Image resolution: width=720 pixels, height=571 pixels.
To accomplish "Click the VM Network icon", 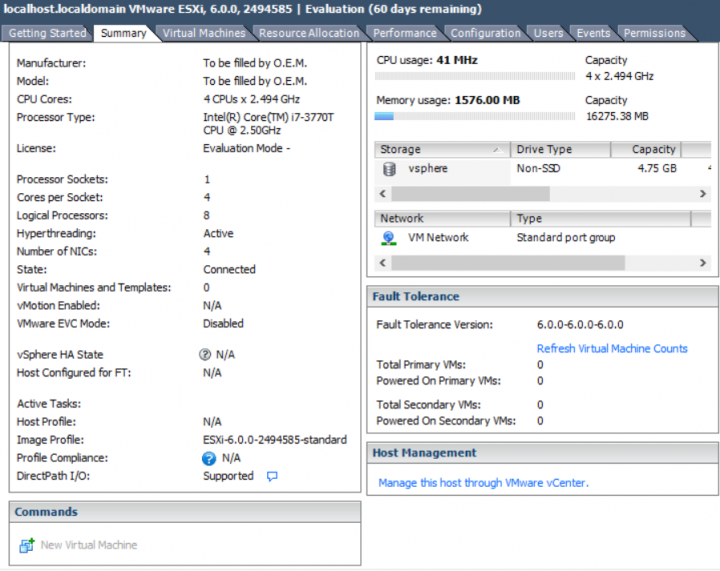I will 388,238.
